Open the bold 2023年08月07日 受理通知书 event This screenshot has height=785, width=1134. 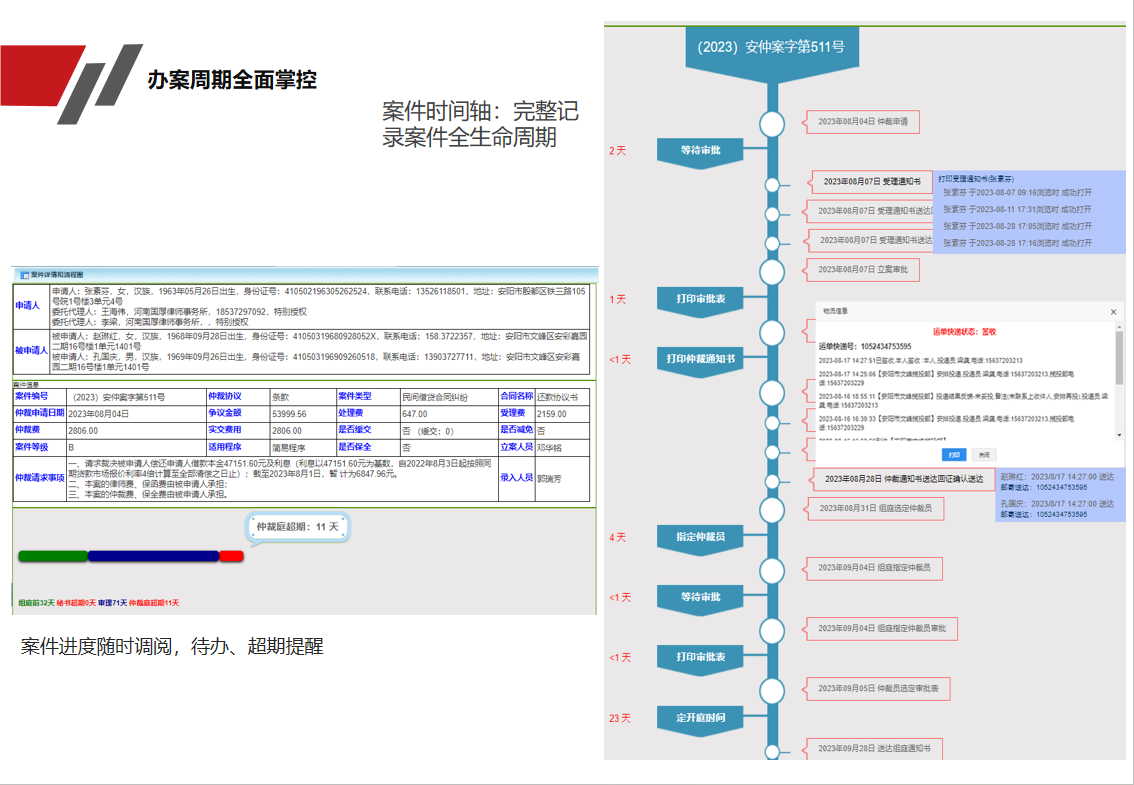[869, 182]
